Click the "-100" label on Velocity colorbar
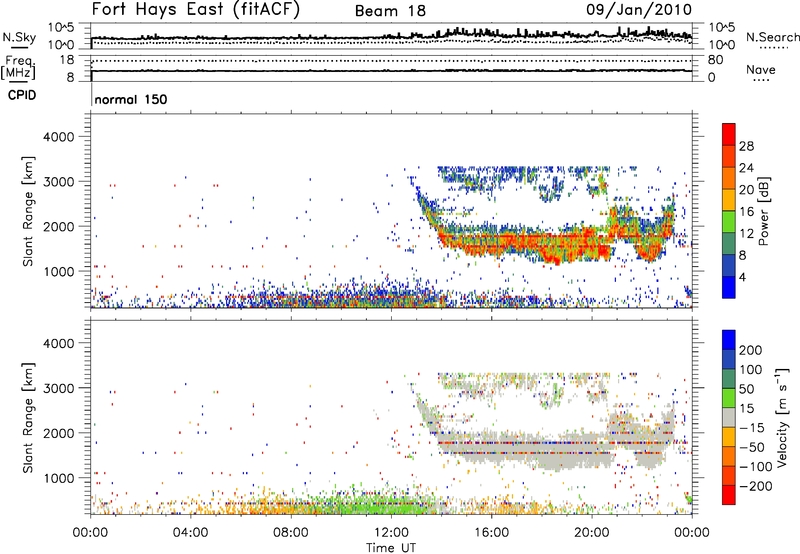This screenshot has height=554, width=800. pyautogui.click(x=755, y=467)
